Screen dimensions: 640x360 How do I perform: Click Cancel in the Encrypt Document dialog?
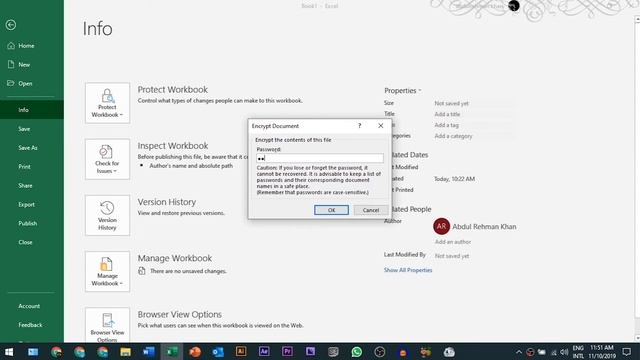pyautogui.click(x=371, y=210)
